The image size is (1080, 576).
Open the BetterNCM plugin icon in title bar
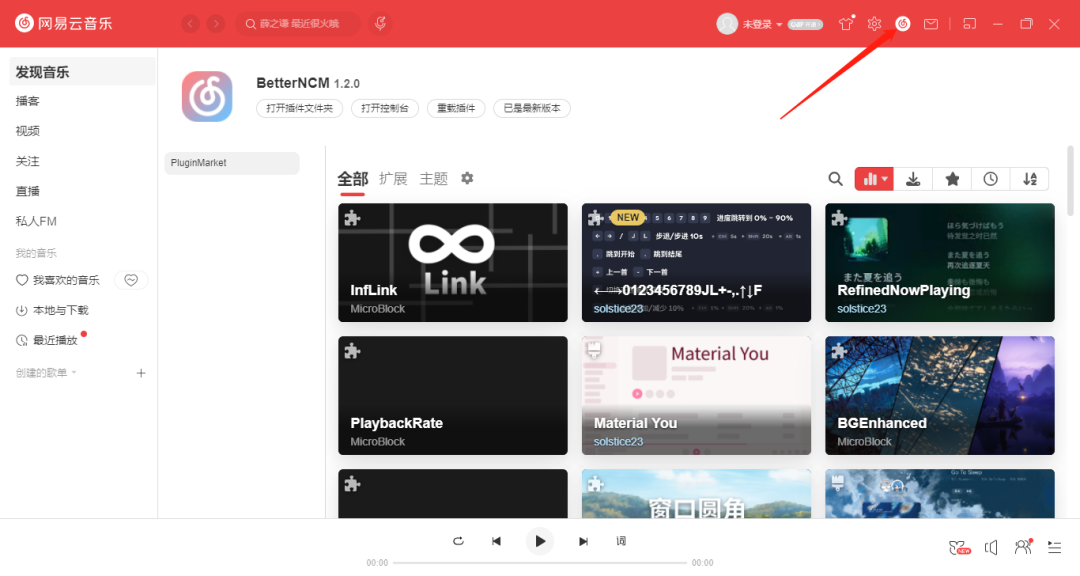coord(902,24)
